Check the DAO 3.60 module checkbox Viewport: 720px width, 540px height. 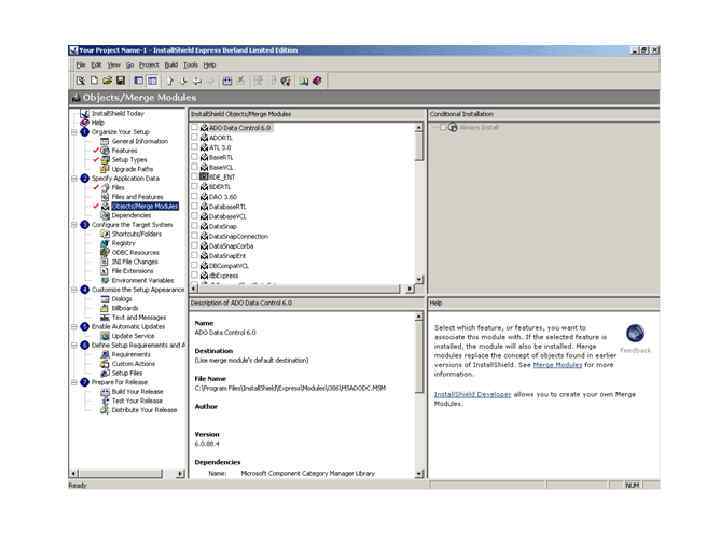194,196
